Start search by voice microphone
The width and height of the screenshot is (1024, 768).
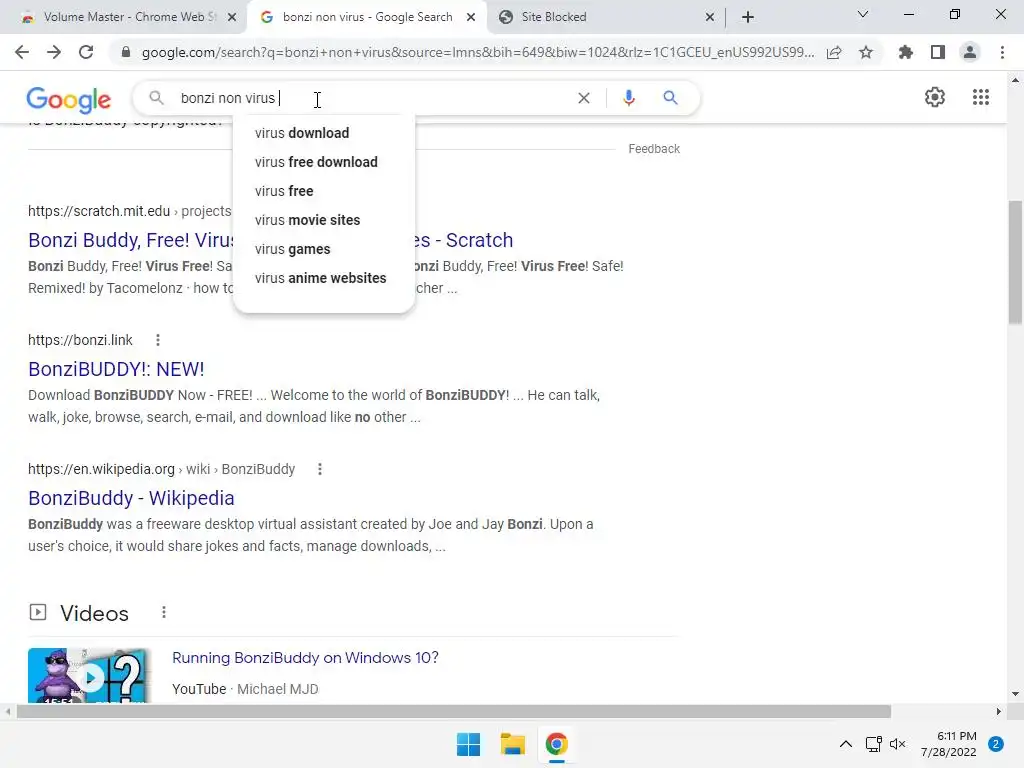click(x=629, y=98)
